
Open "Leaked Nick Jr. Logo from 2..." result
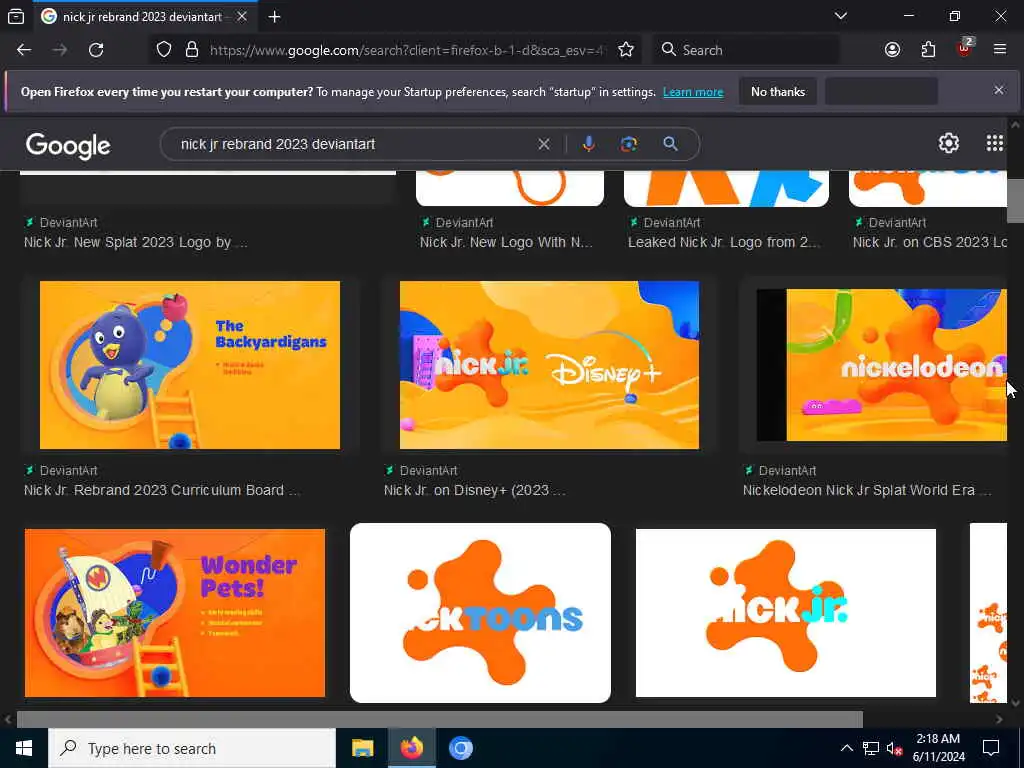tap(724, 242)
